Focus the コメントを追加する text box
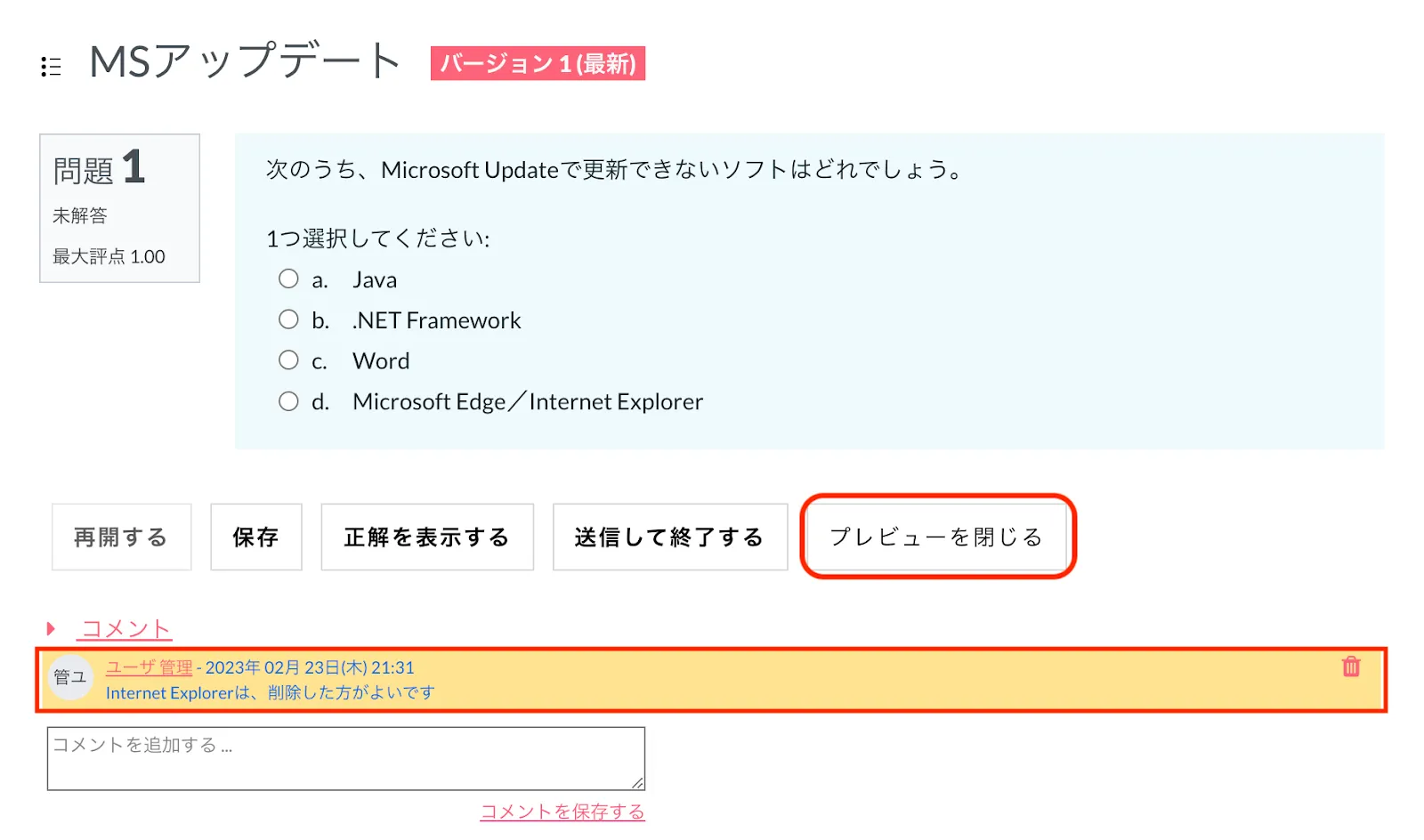 pos(345,758)
